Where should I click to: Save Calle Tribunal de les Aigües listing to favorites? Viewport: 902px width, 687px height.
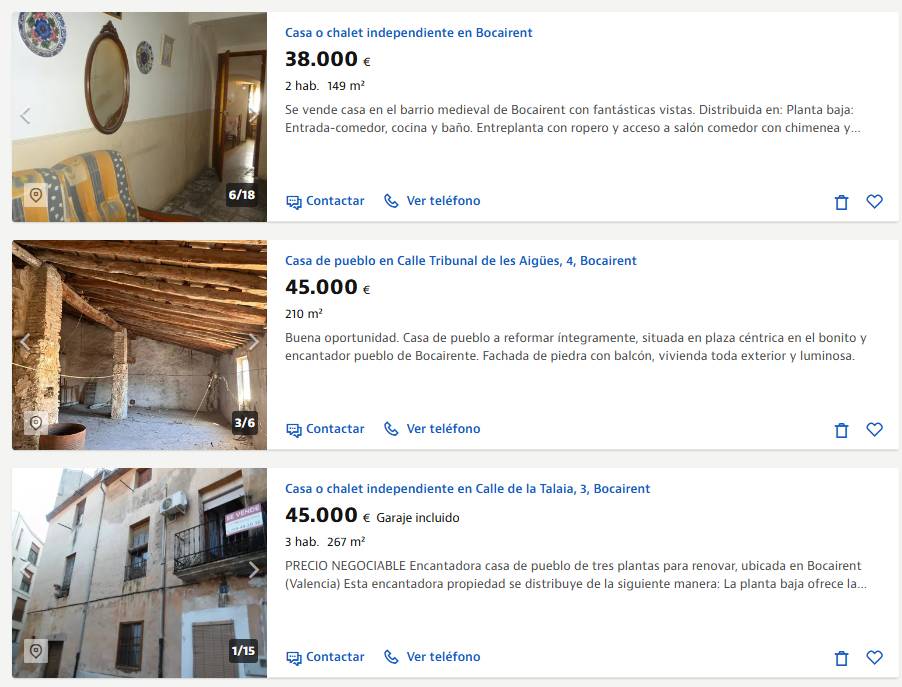[x=874, y=429]
